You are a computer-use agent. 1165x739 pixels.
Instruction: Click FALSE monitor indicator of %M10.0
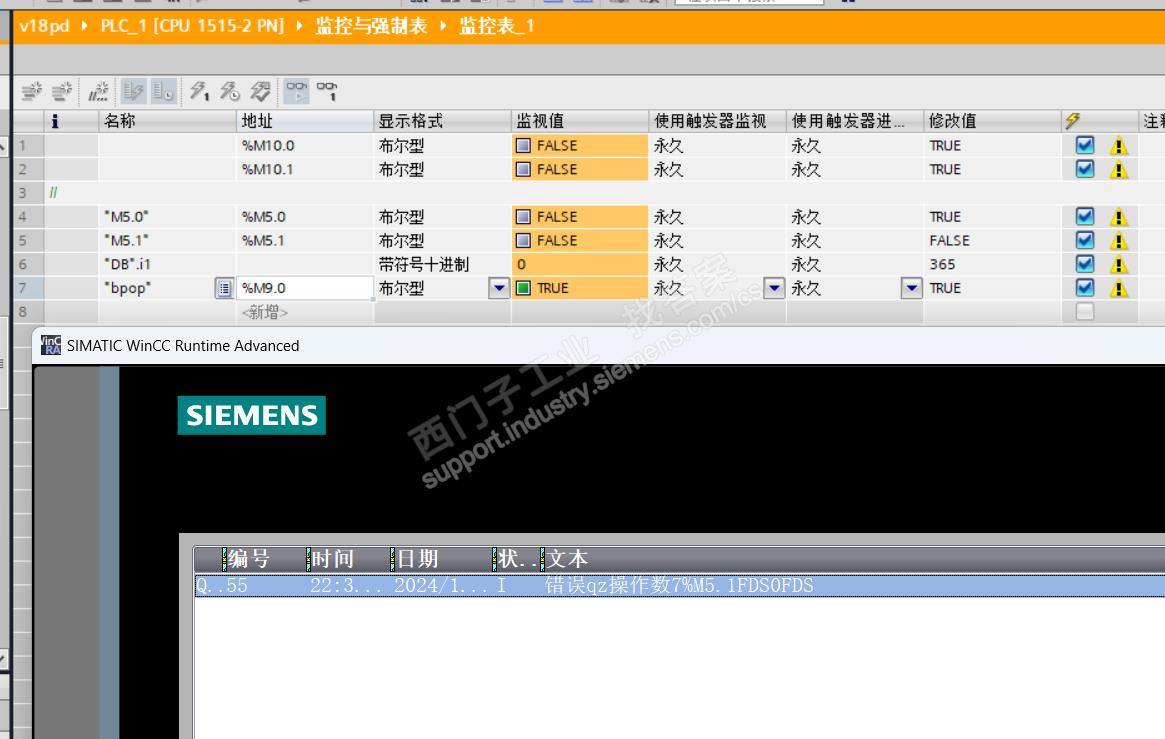(x=523, y=146)
